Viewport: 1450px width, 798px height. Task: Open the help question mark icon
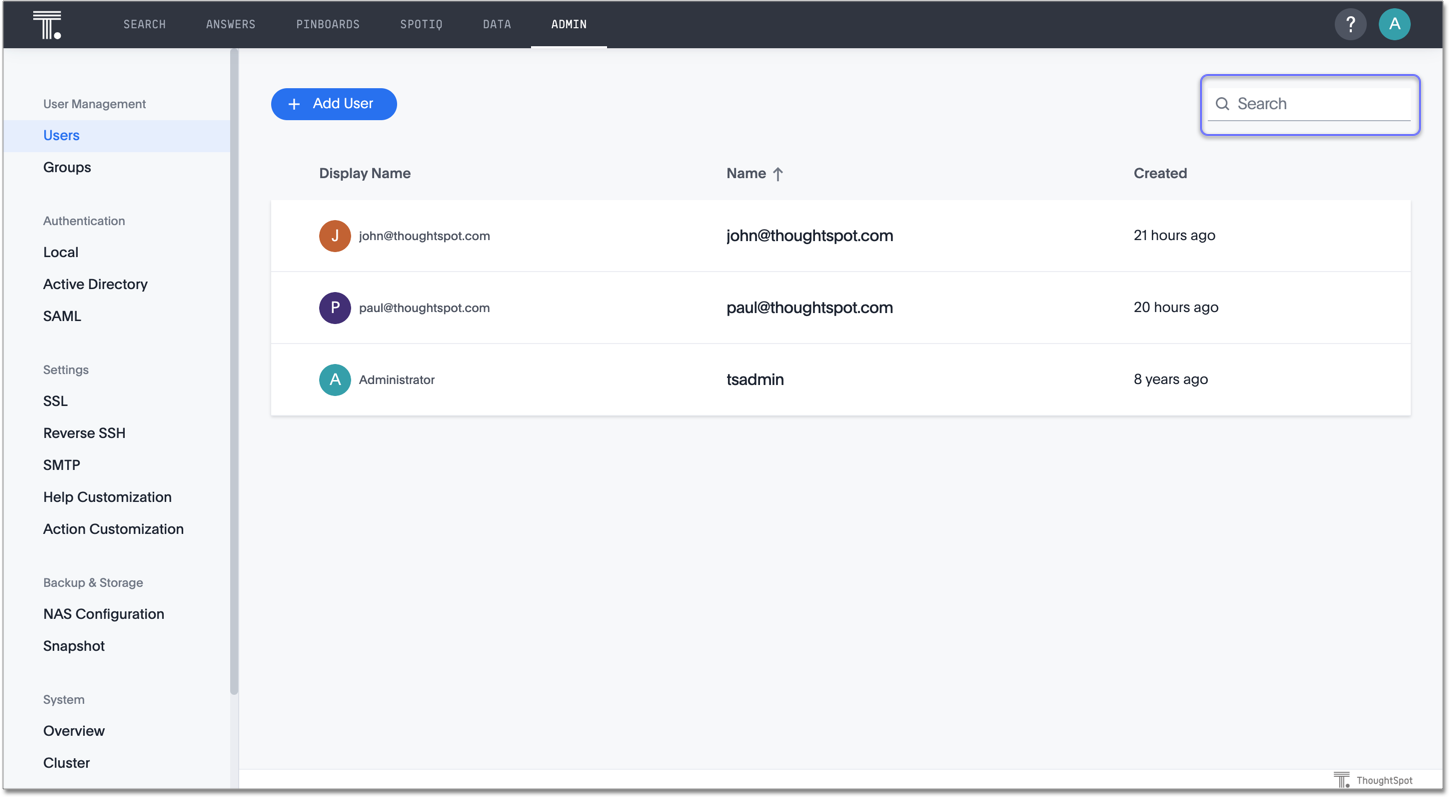(x=1350, y=24)
